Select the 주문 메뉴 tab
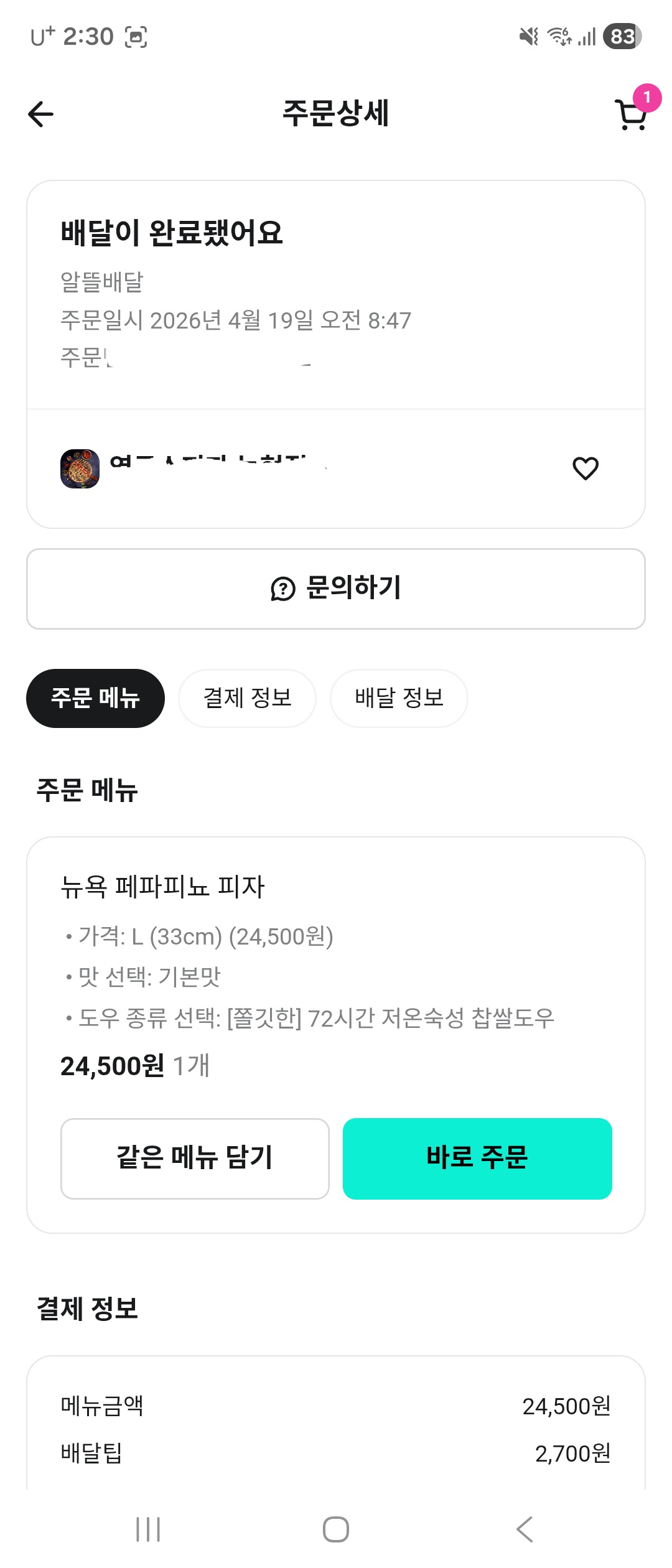Screen dimensions: 672x1568 pos(95,698)
